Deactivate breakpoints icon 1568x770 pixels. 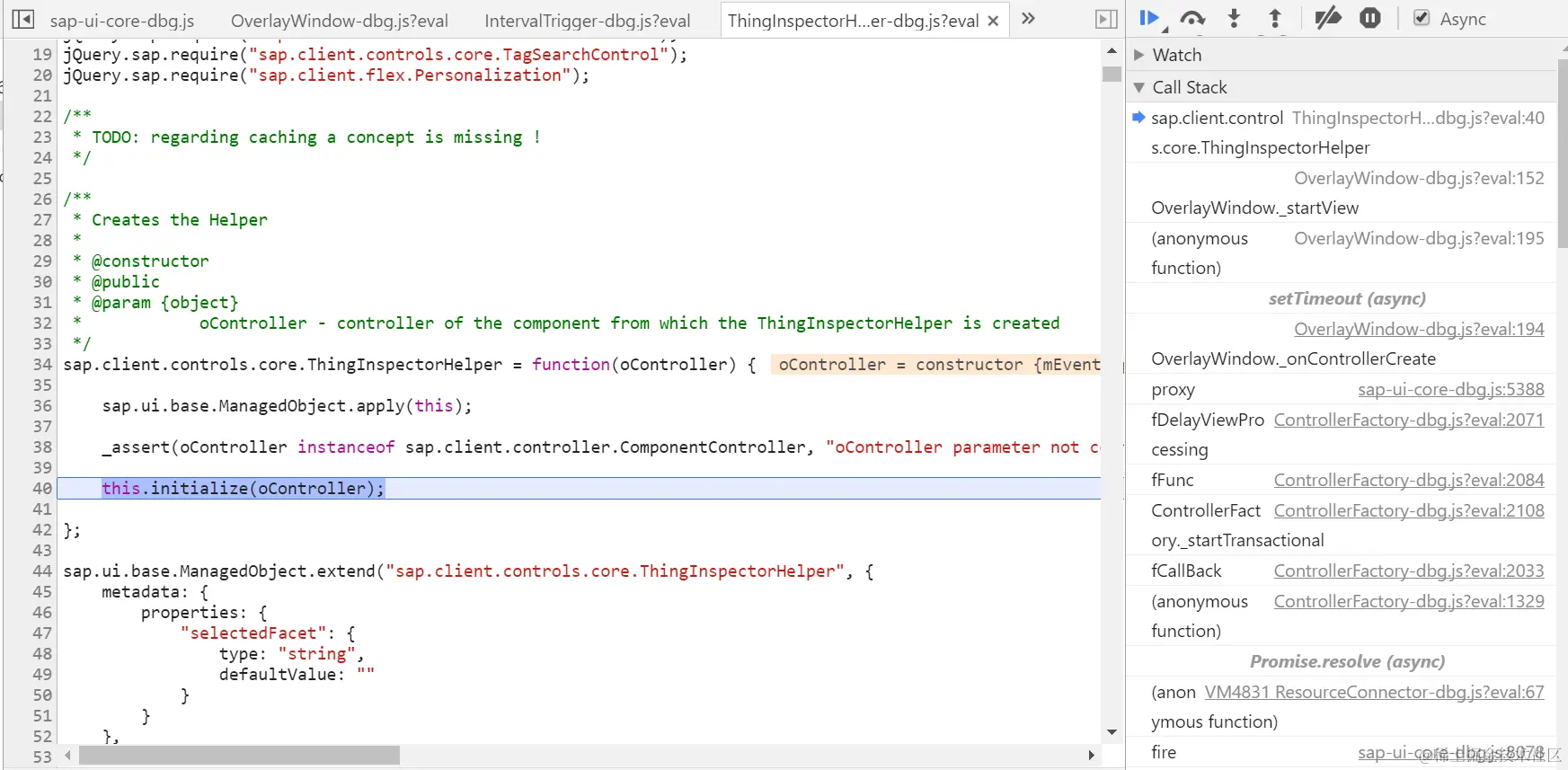point(1327,18)
